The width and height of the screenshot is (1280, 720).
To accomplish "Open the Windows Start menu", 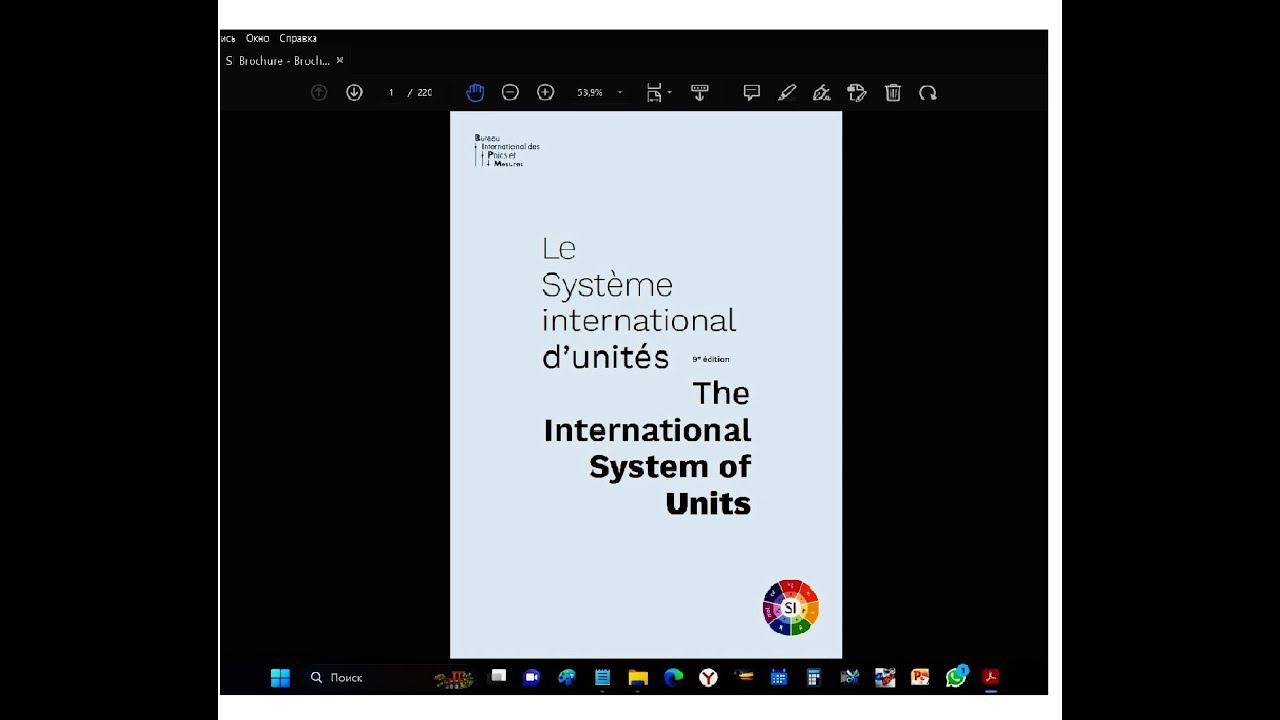I will (x=280, y=678).
